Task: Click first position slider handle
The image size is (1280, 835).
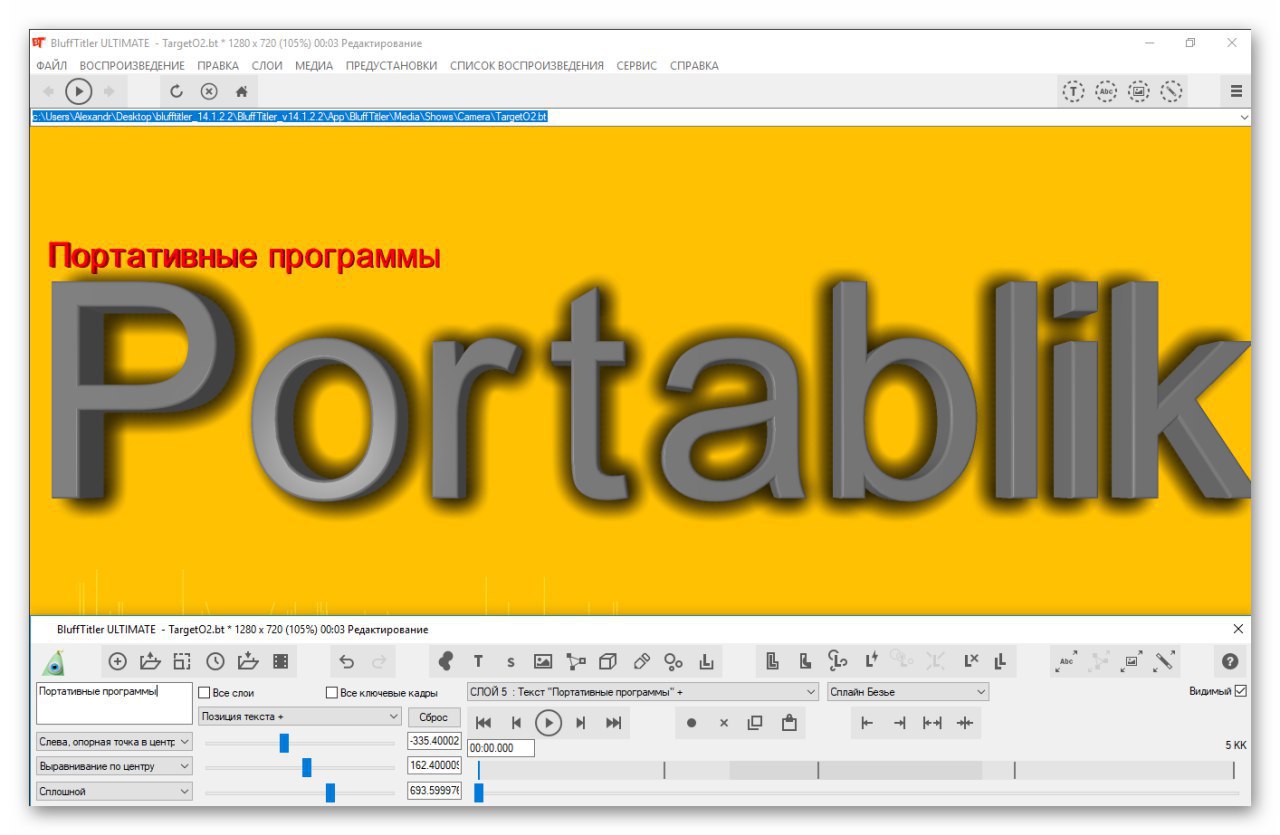Action: pyautogui.click(x=284, y=742)
